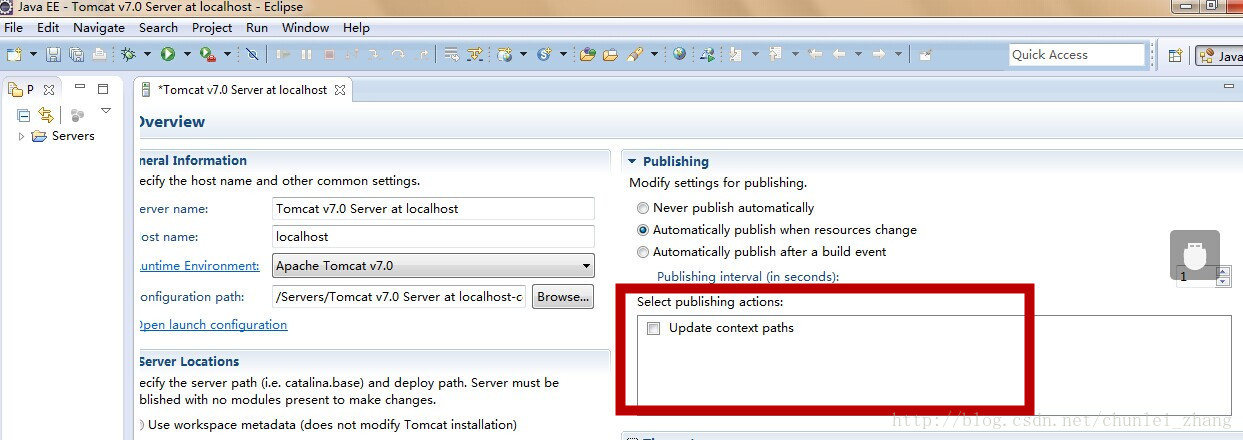1243x440 pixels.
Task: Open the Window menu
Action: (305, 27)
